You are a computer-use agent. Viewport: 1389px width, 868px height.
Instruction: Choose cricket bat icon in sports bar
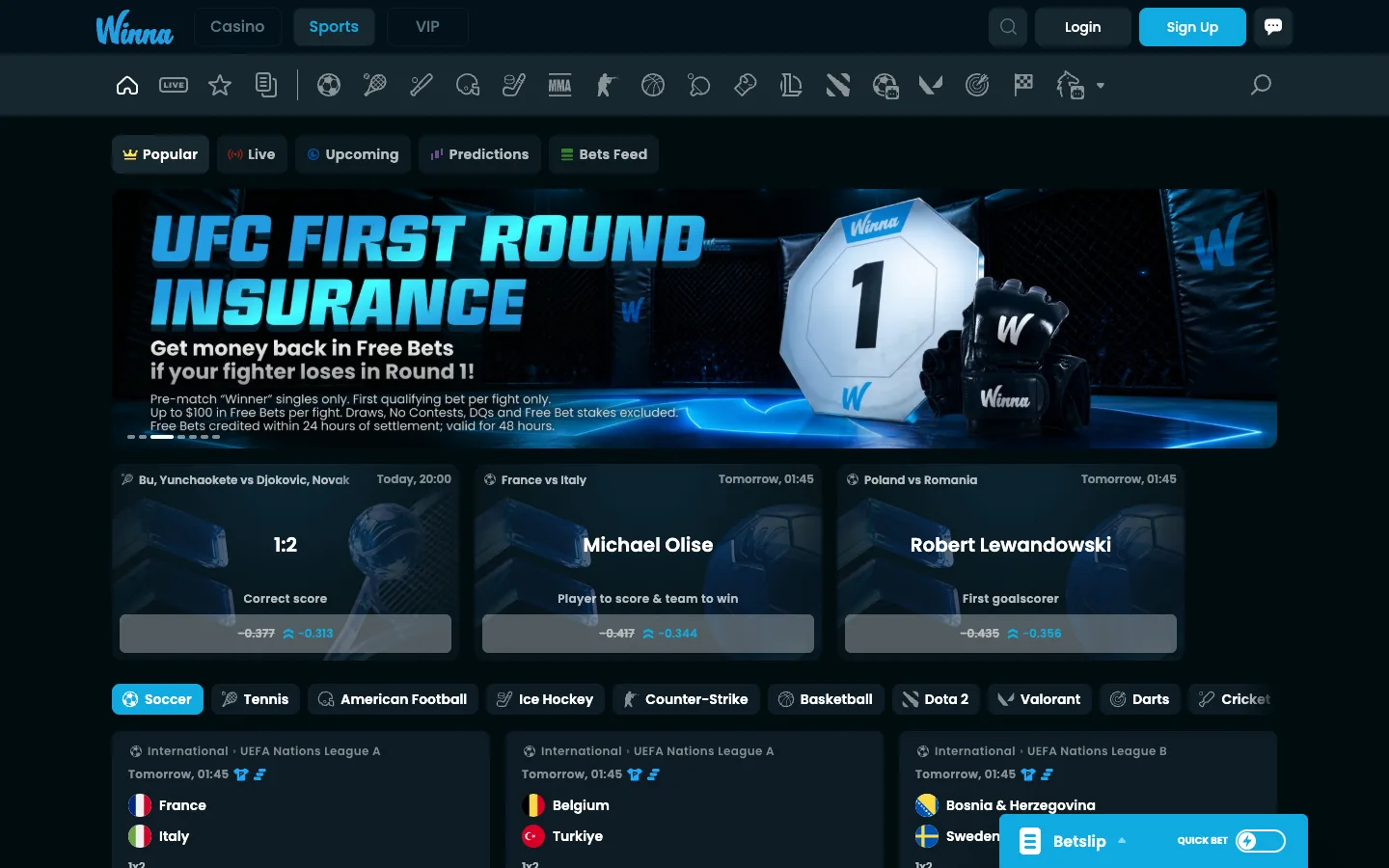(x=422, y=85)
